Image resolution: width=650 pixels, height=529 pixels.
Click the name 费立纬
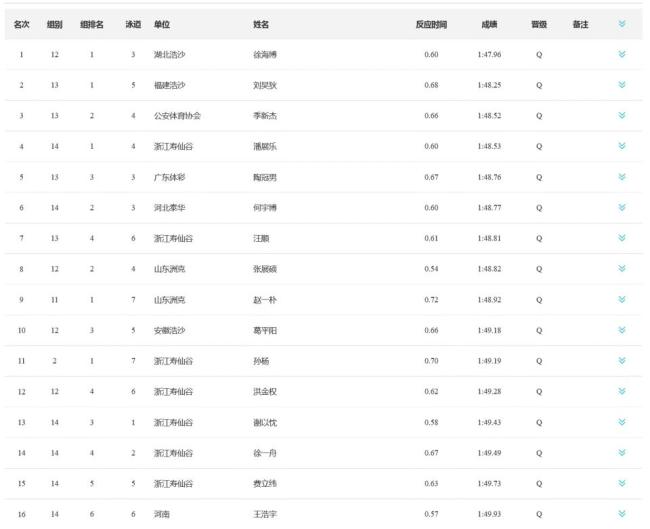(265, 483)
